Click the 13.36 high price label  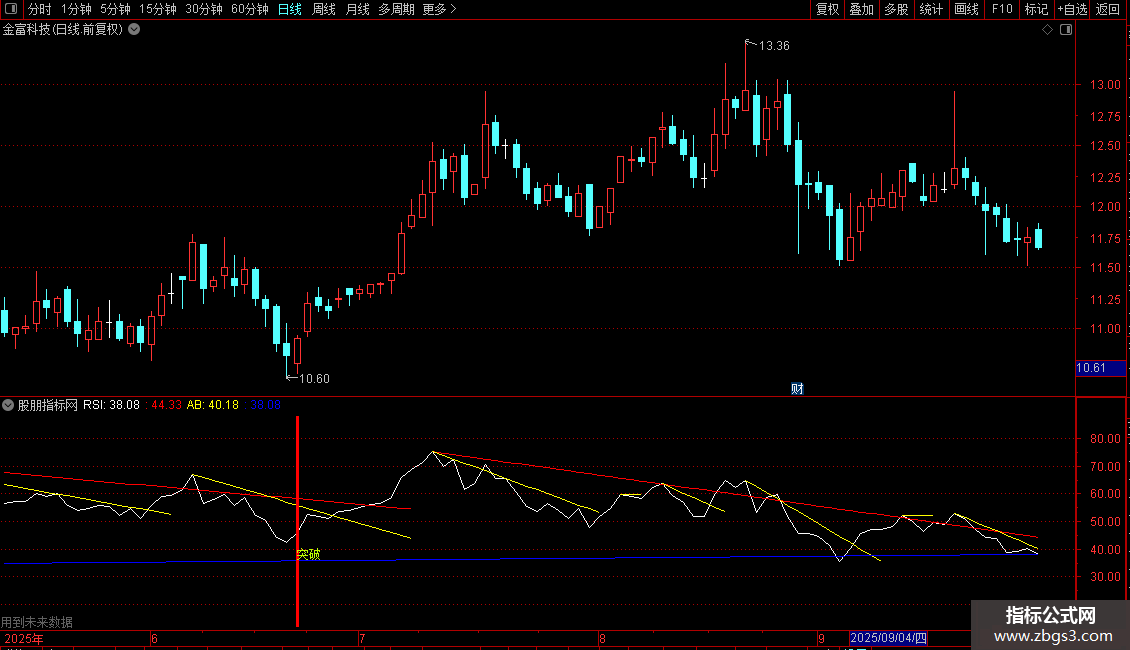tap(774, 45)
